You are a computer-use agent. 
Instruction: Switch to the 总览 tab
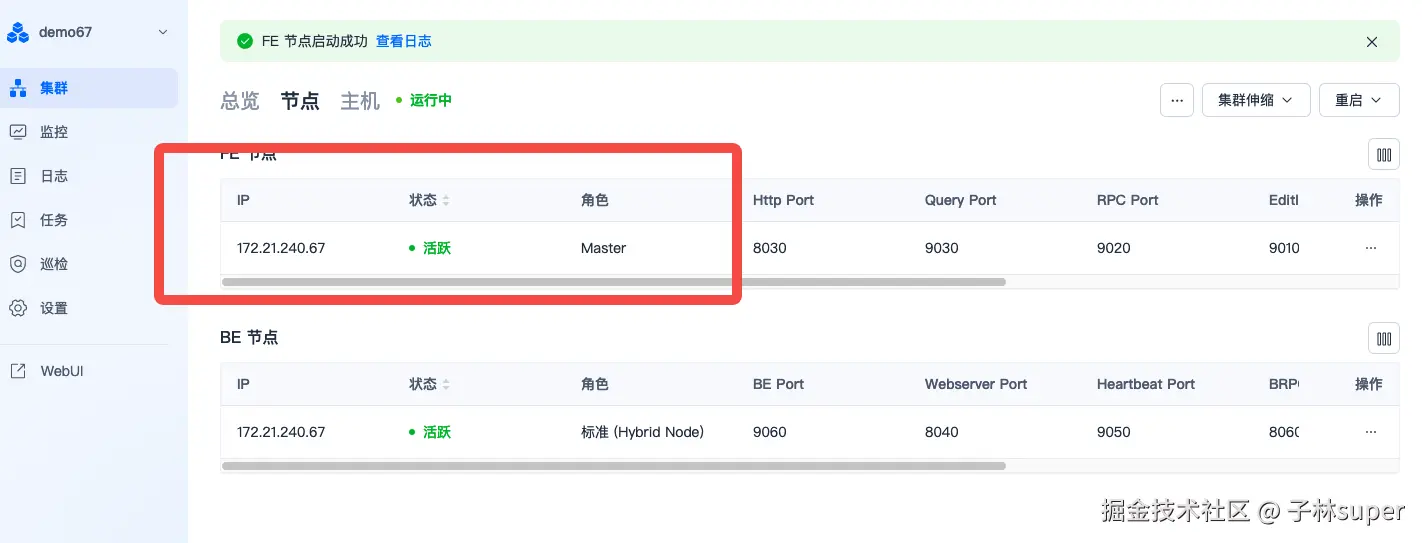(x=240, y=101)
